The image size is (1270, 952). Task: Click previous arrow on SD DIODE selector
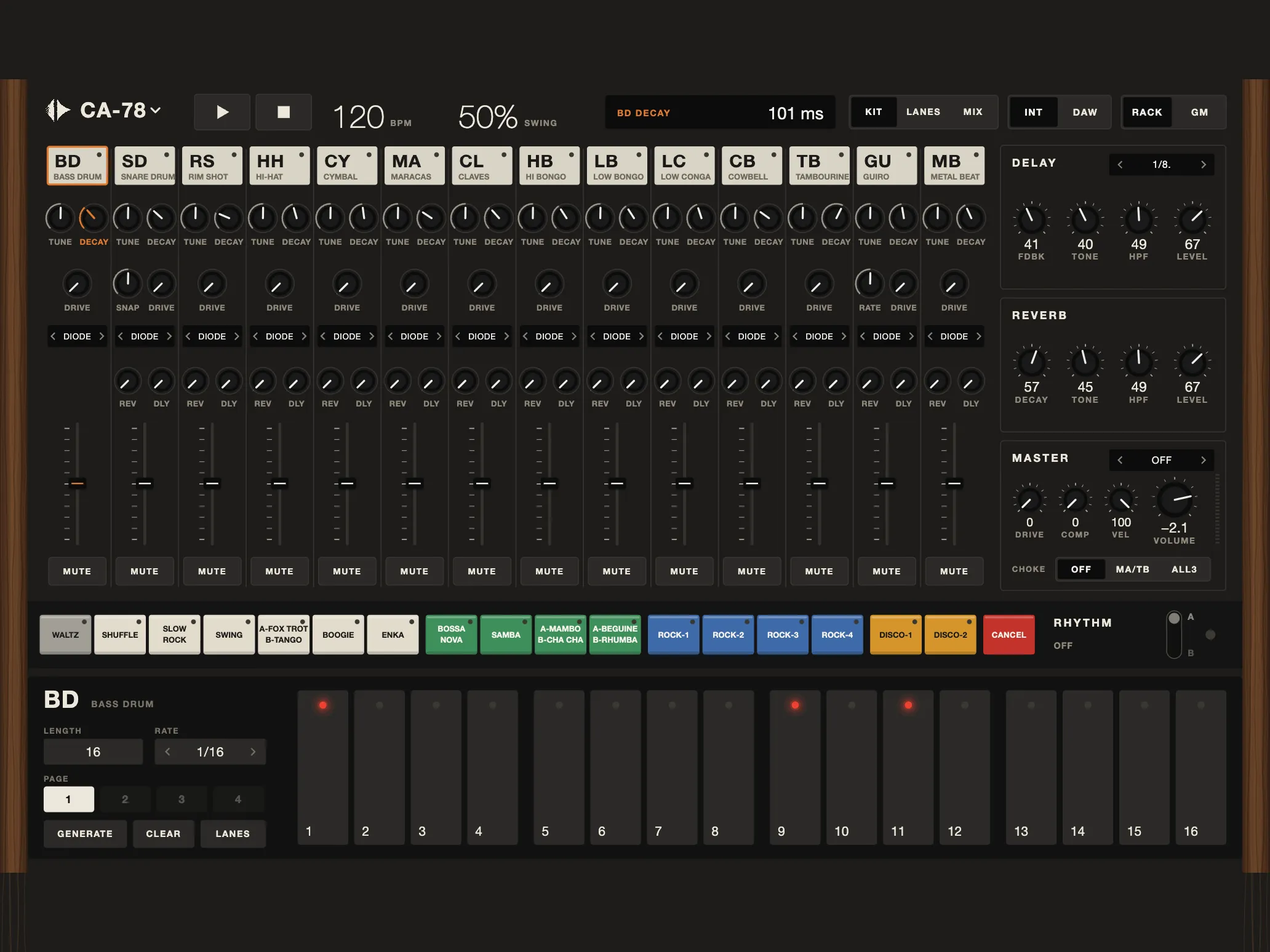point(121,336)
